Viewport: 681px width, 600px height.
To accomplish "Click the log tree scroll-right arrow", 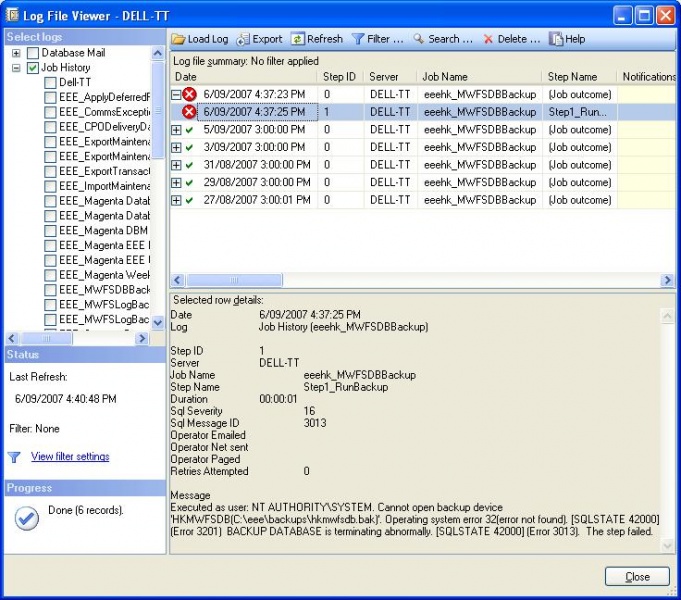I will pos(142,338).
